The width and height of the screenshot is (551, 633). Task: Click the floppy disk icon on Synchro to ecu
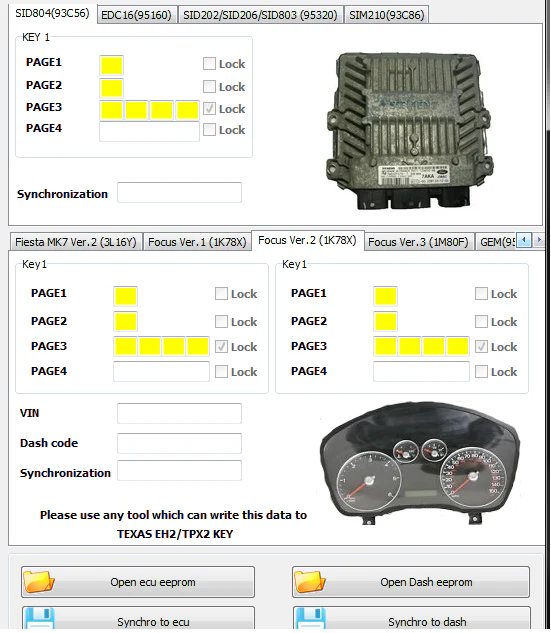click(40, 619)
